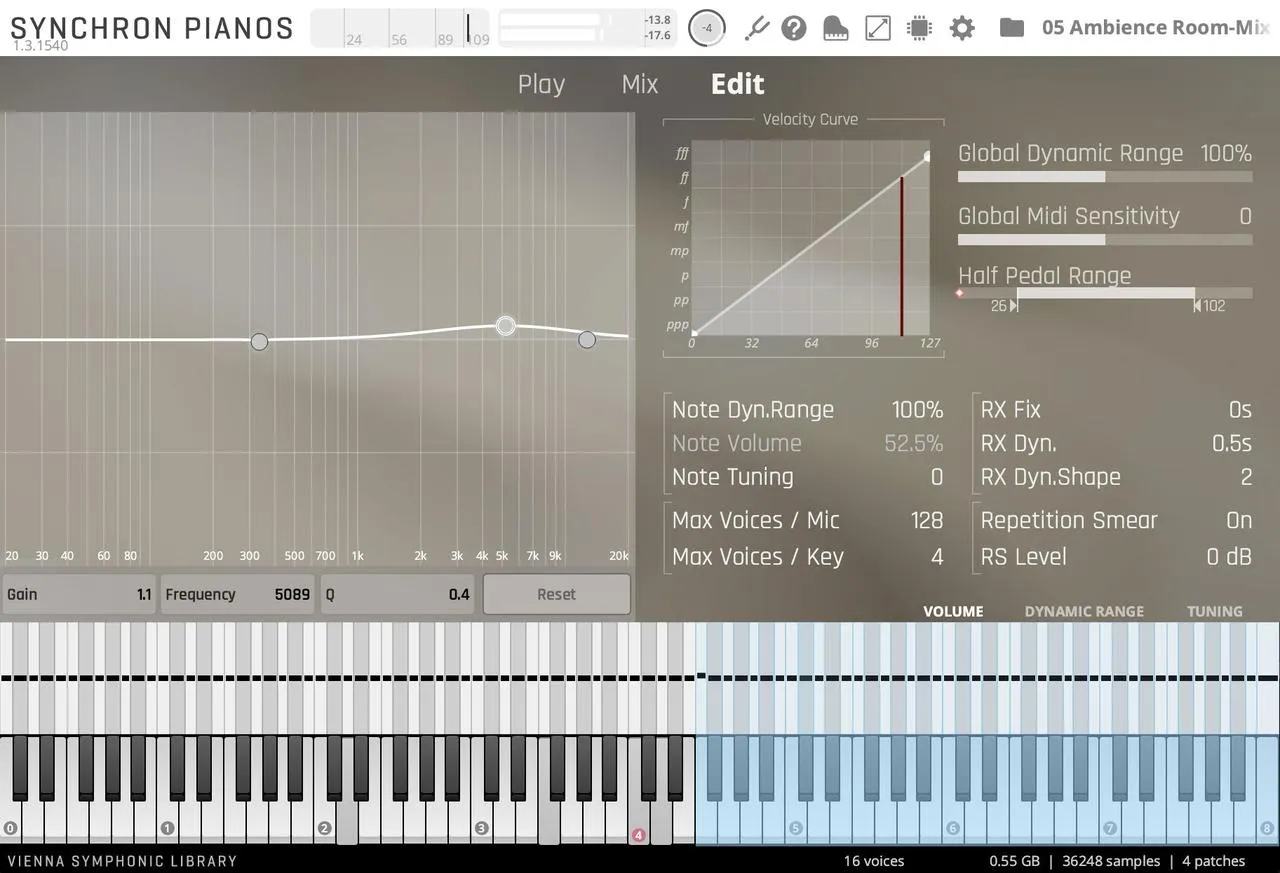The width and height of the screenshot is (1280, 873).
Task: Open the preset folder icon
Action: tap(1012, 28)
